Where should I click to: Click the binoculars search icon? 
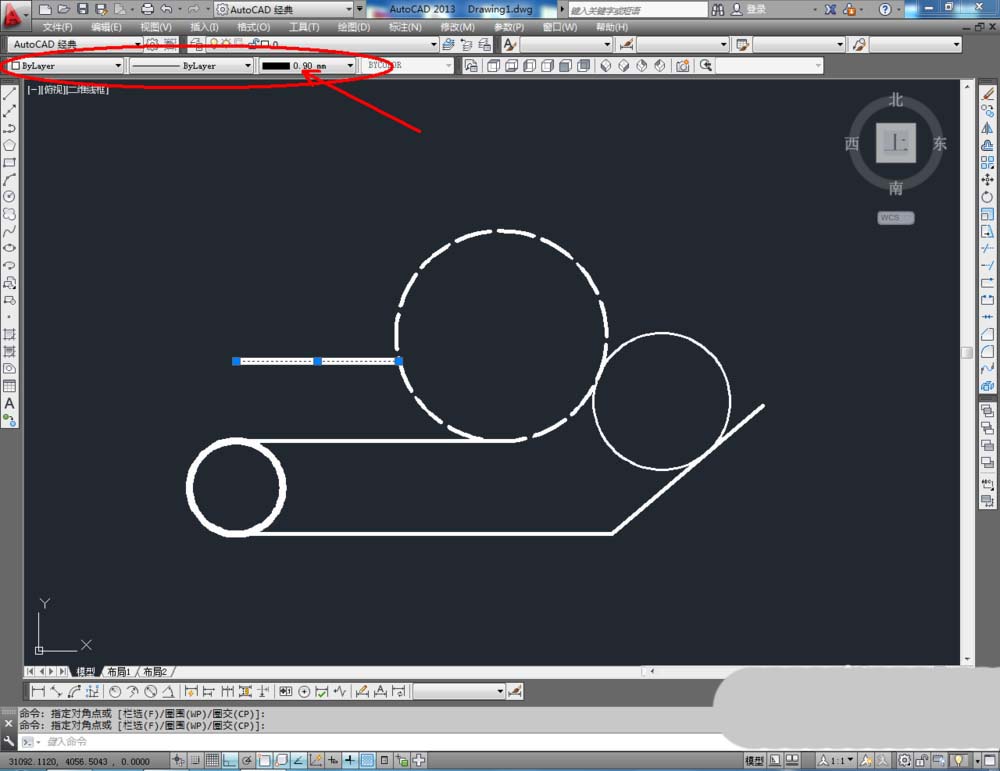point(718,9)
